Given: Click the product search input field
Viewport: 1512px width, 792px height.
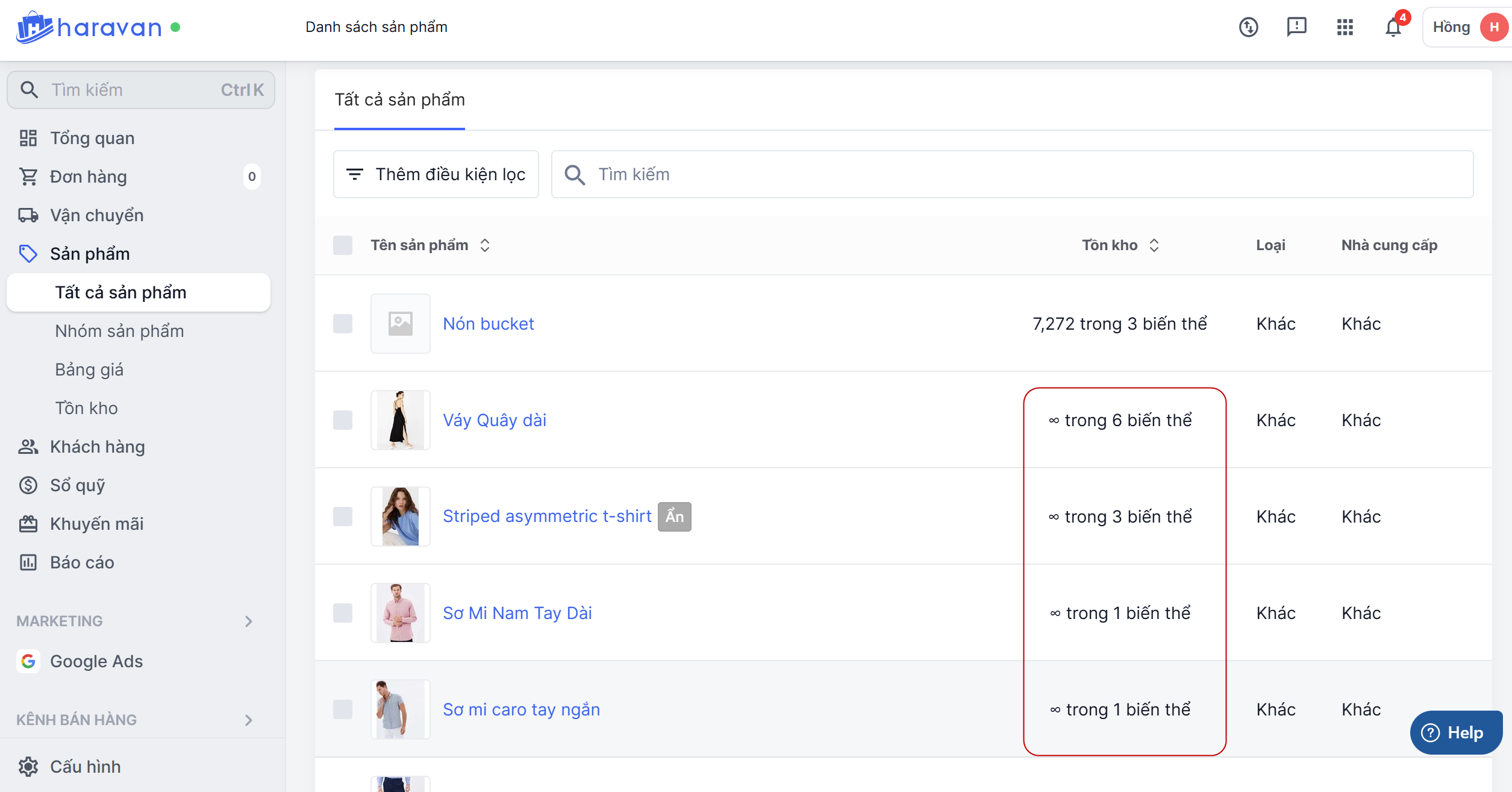Looking at the screenshot, I should coord(1012,174).
